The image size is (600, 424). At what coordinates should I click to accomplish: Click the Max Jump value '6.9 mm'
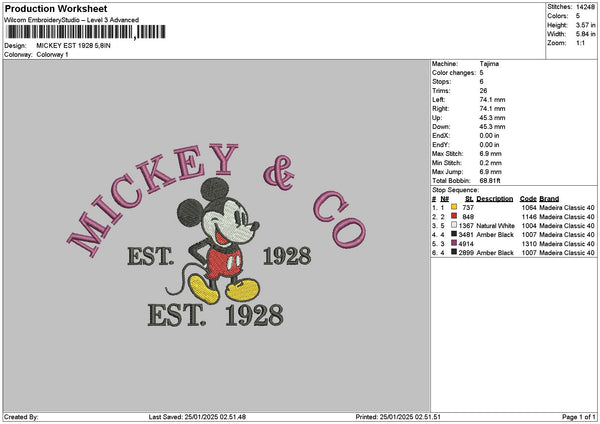[491, 172]
